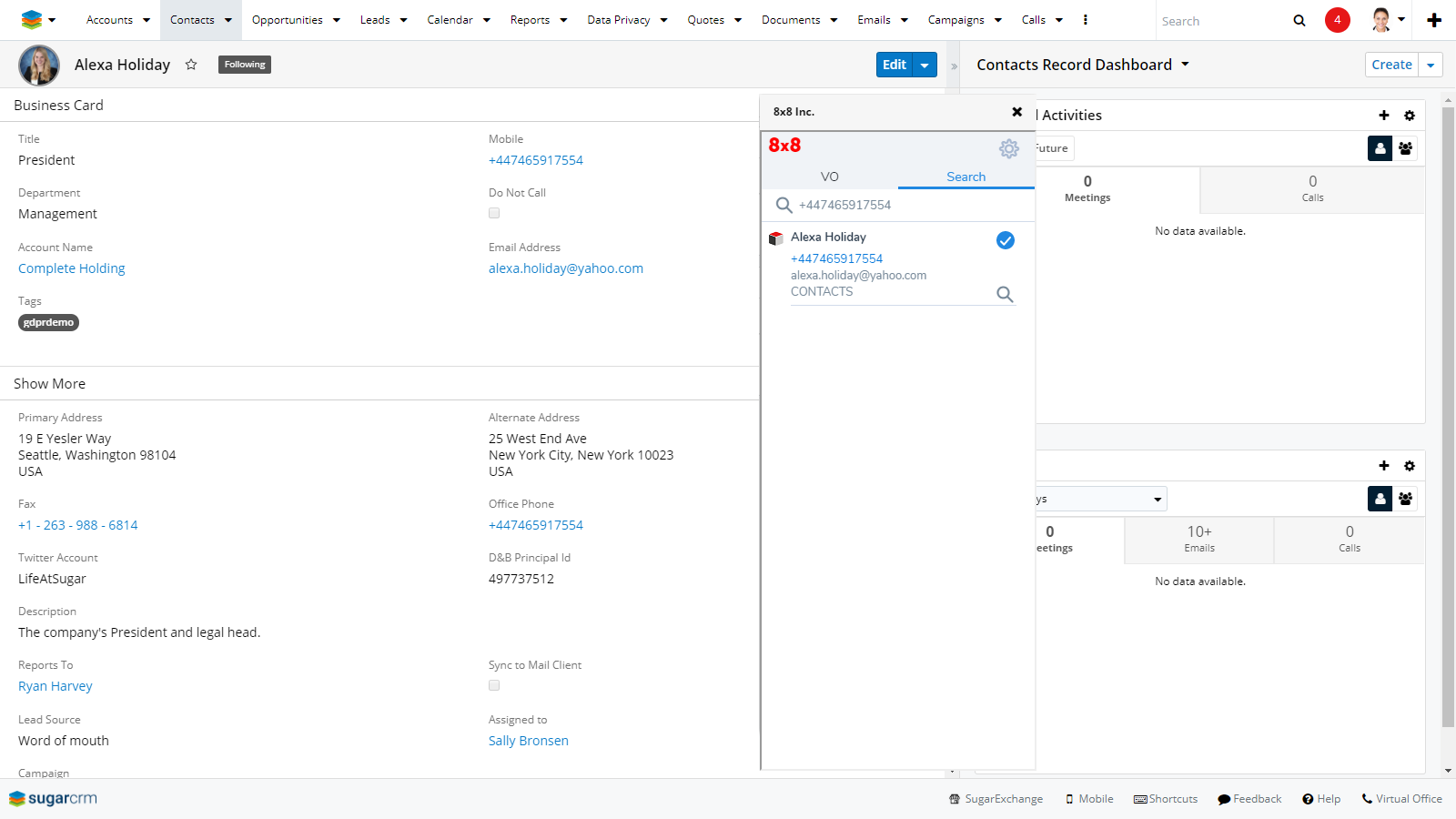Add item in lower dashlet plus

(x=1384, y=466)
